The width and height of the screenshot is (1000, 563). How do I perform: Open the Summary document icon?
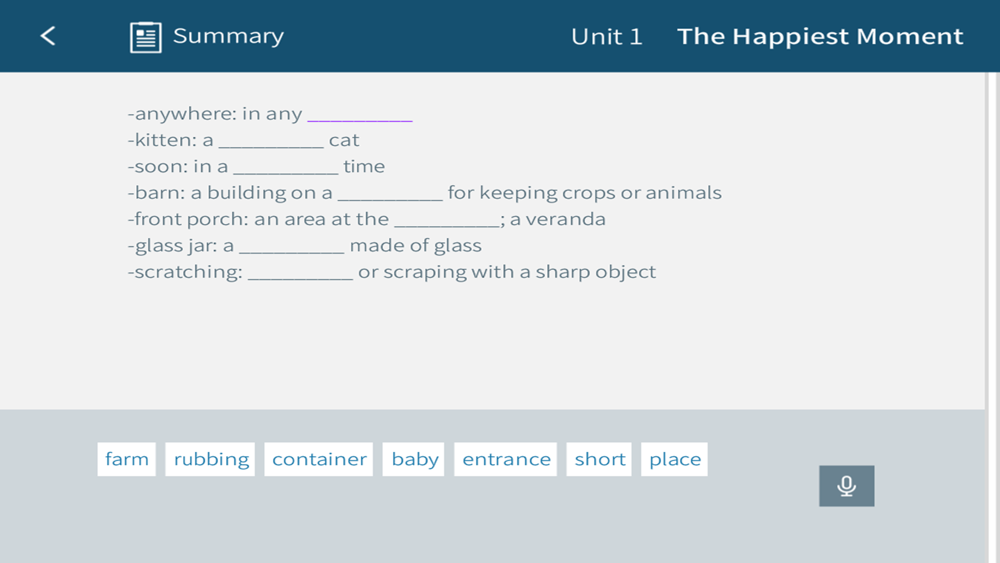pos(145,37)
